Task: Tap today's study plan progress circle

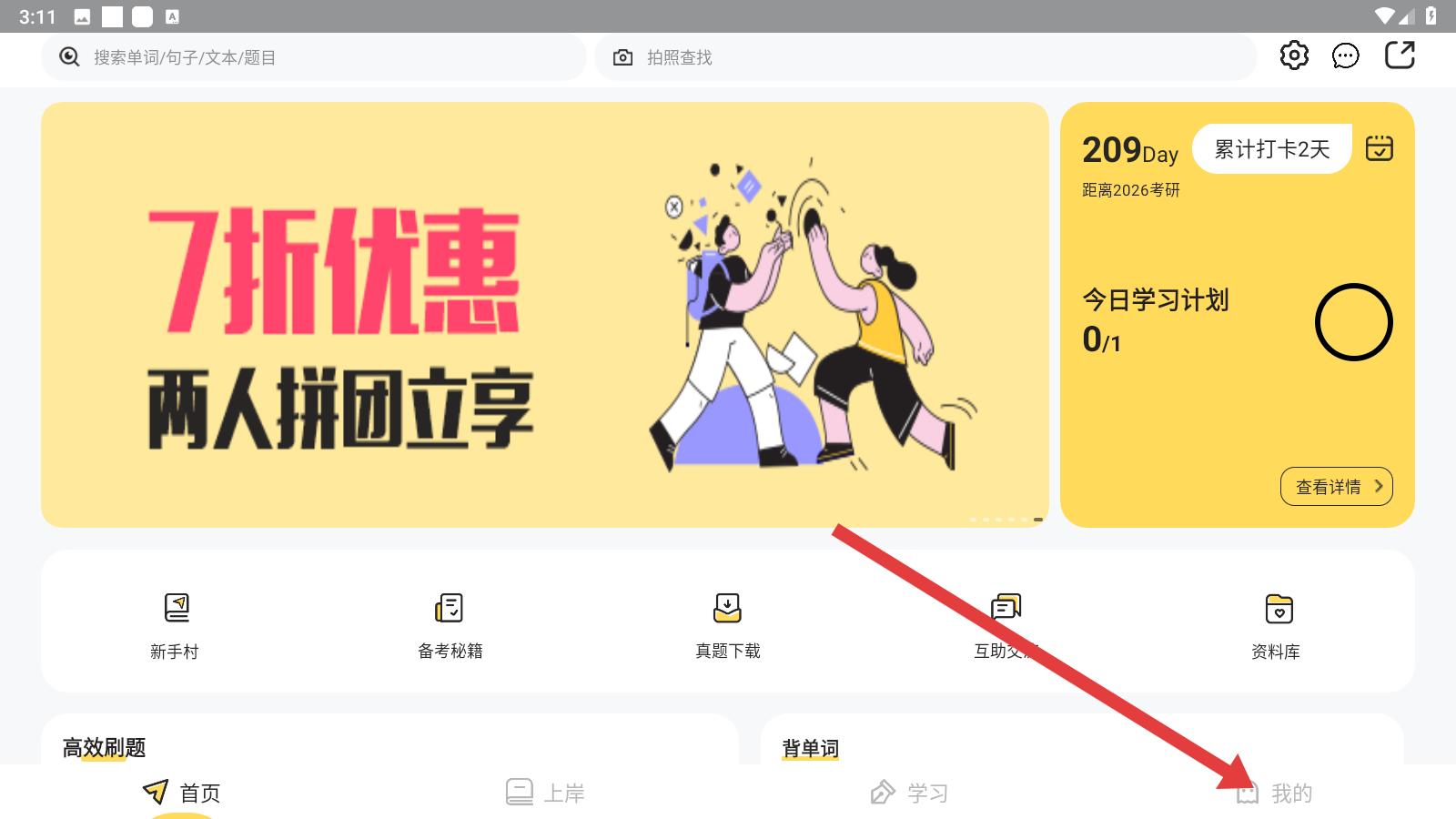Action: 1354,322
